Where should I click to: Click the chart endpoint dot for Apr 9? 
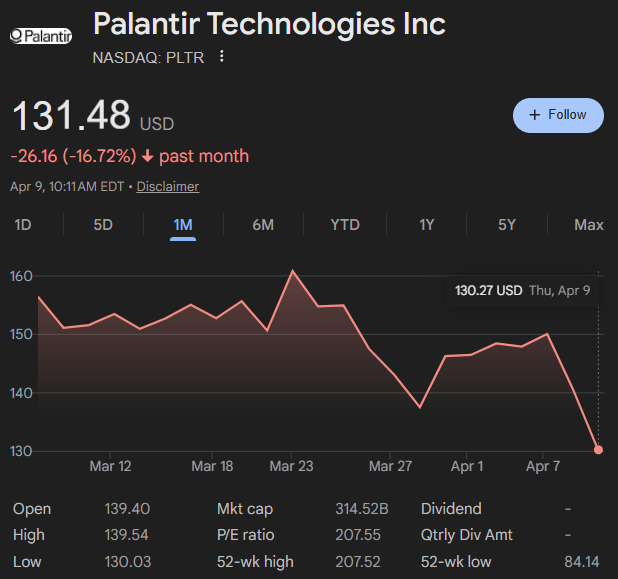click(x=598, y=450)
